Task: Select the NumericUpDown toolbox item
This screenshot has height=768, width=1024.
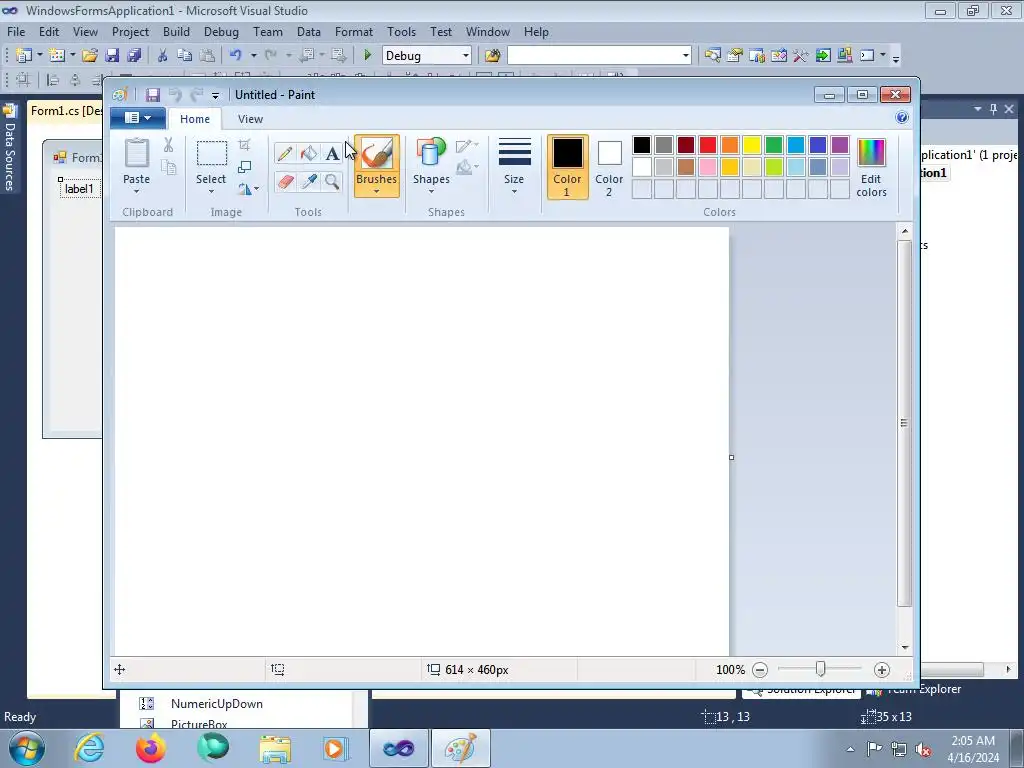Action: [x=217, y=703]
